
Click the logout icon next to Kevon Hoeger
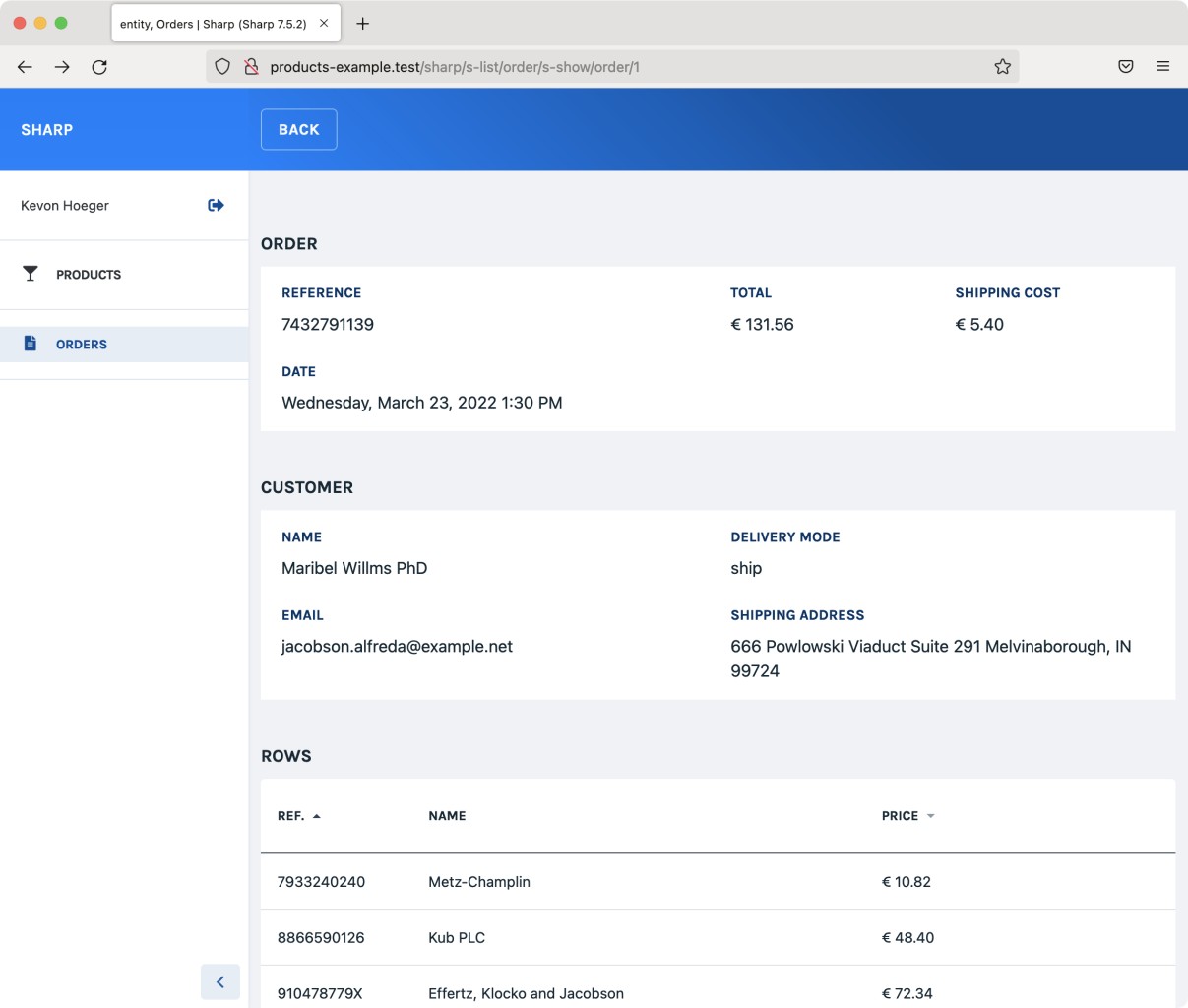click(216, 205)
